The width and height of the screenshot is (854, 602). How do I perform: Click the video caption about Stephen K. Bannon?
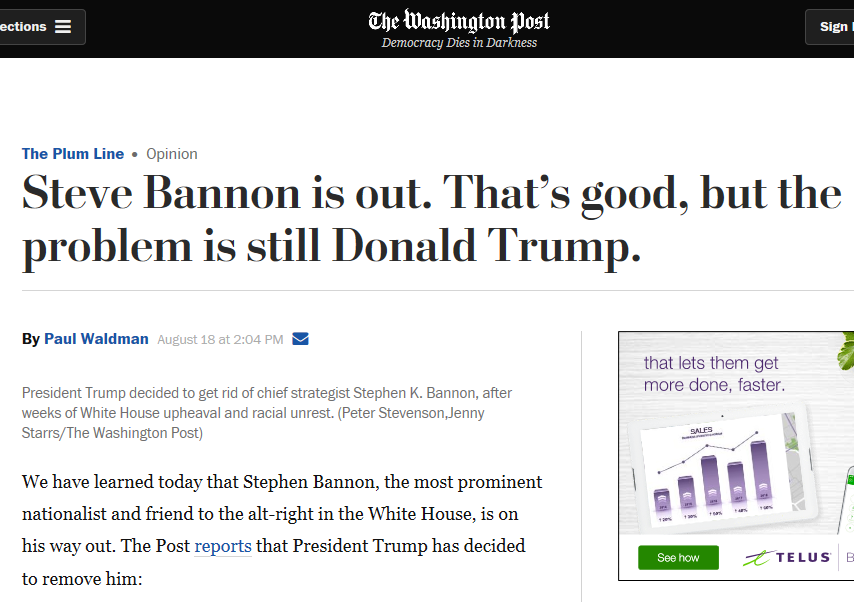(x=266, y=413)
